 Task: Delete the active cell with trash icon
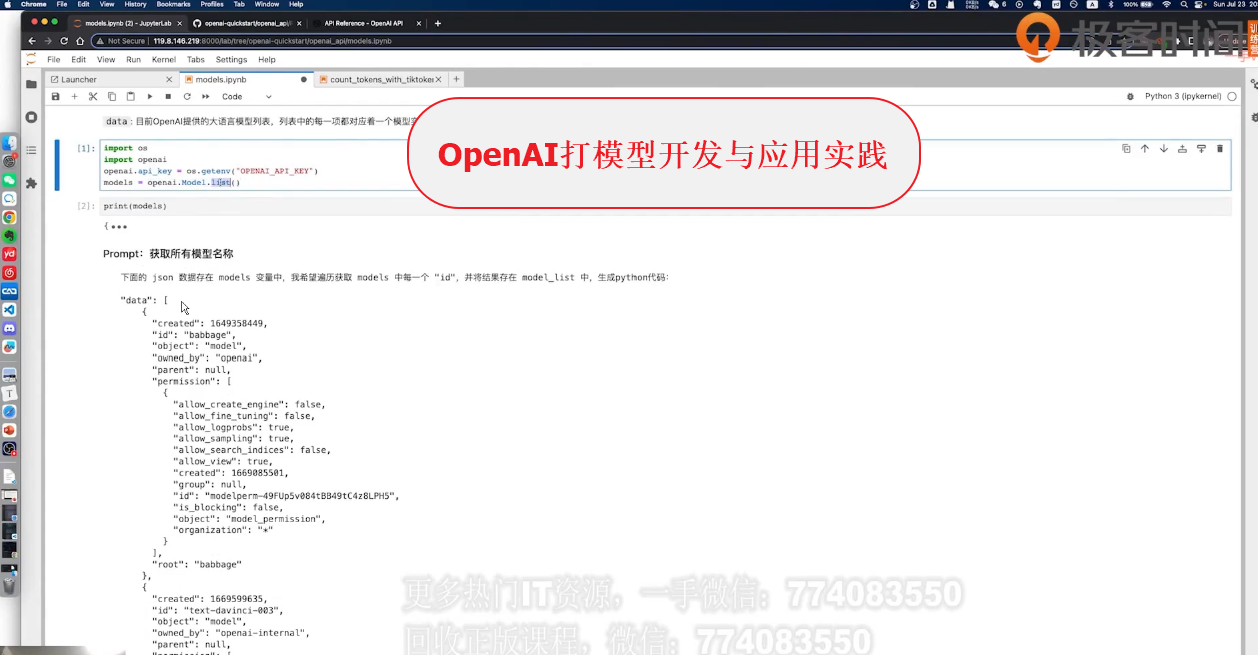[x=1220, y=148]
